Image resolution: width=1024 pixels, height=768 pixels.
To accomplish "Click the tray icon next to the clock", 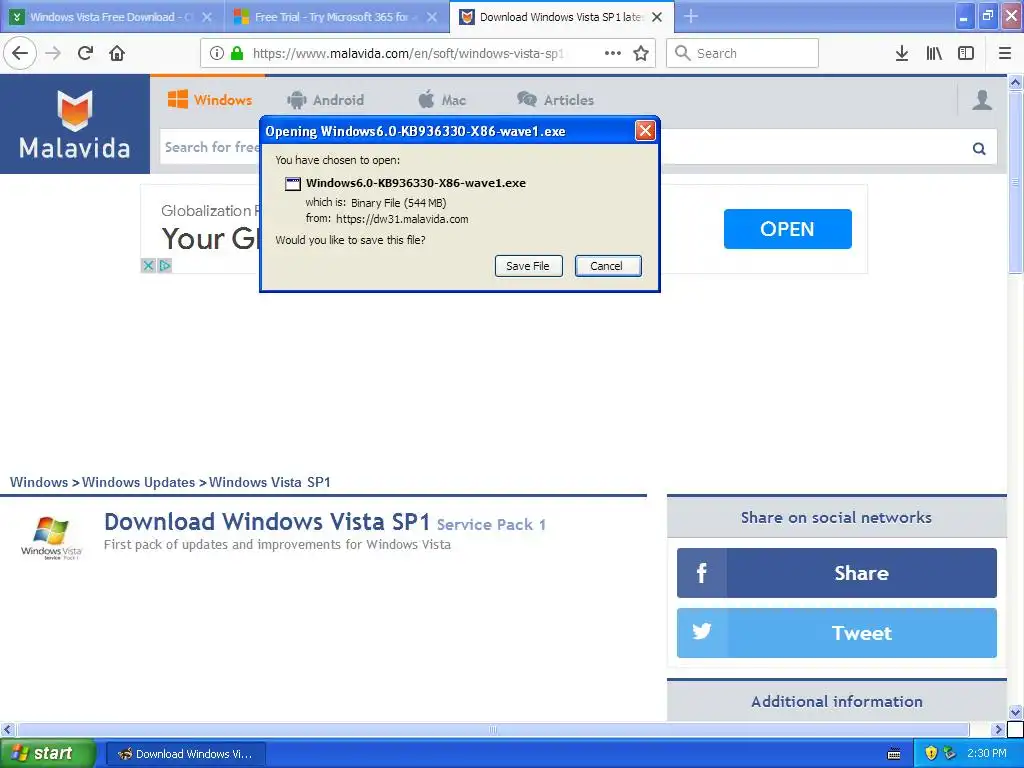I will pyautogui.click(x=950, y=753).
